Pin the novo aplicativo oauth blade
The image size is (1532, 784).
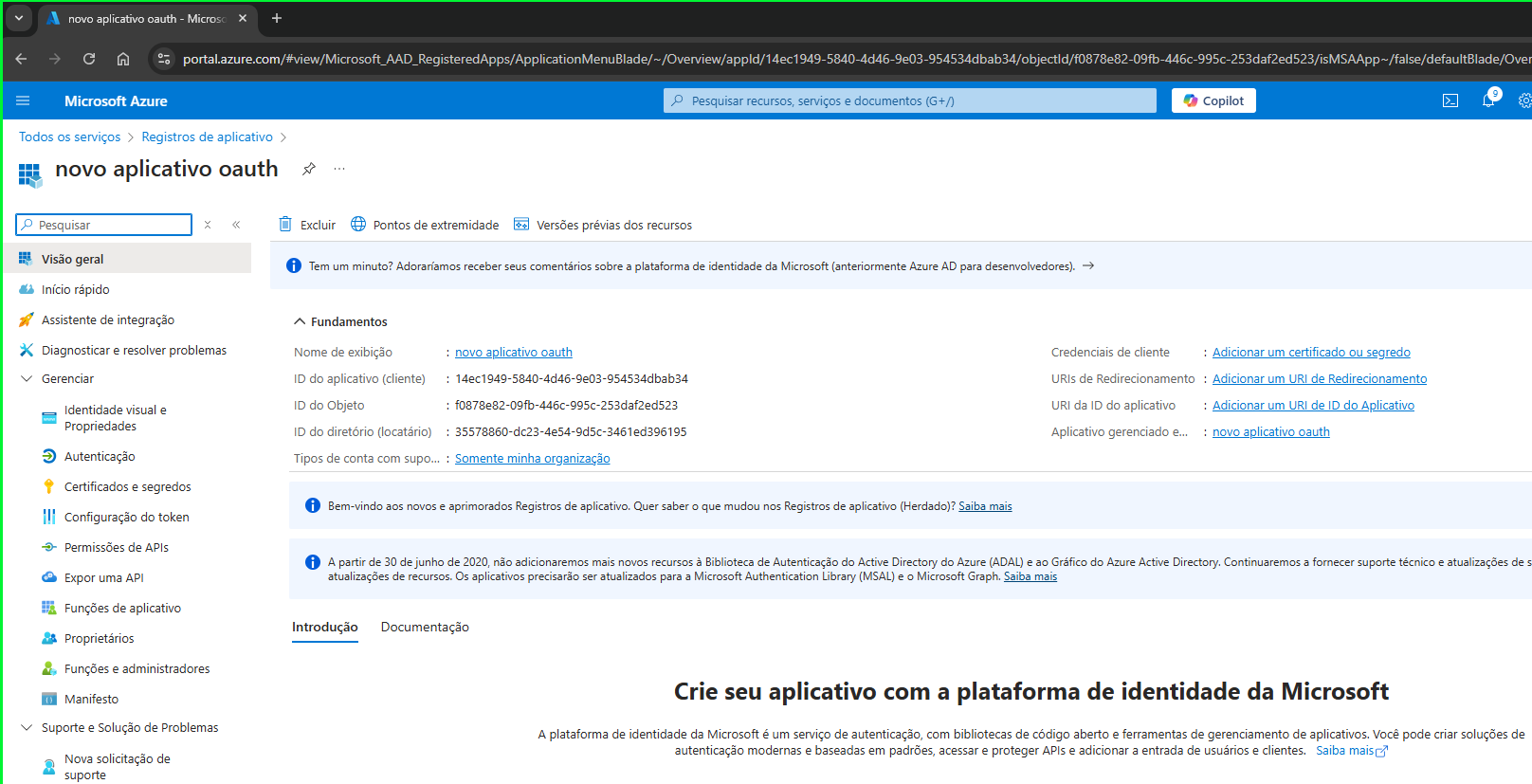[309, 169]
